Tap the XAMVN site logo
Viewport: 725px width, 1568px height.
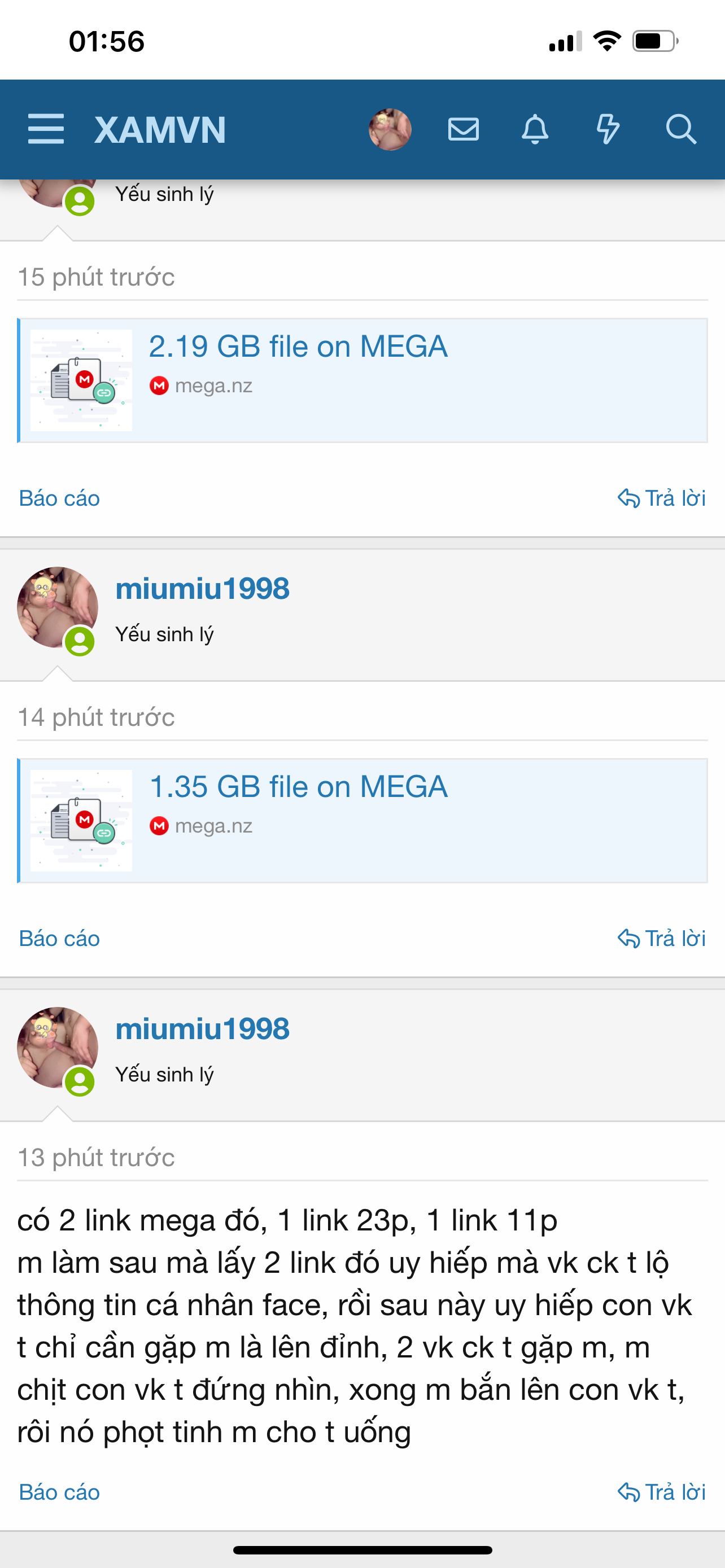pyautogui.click(x=160, y=130)
